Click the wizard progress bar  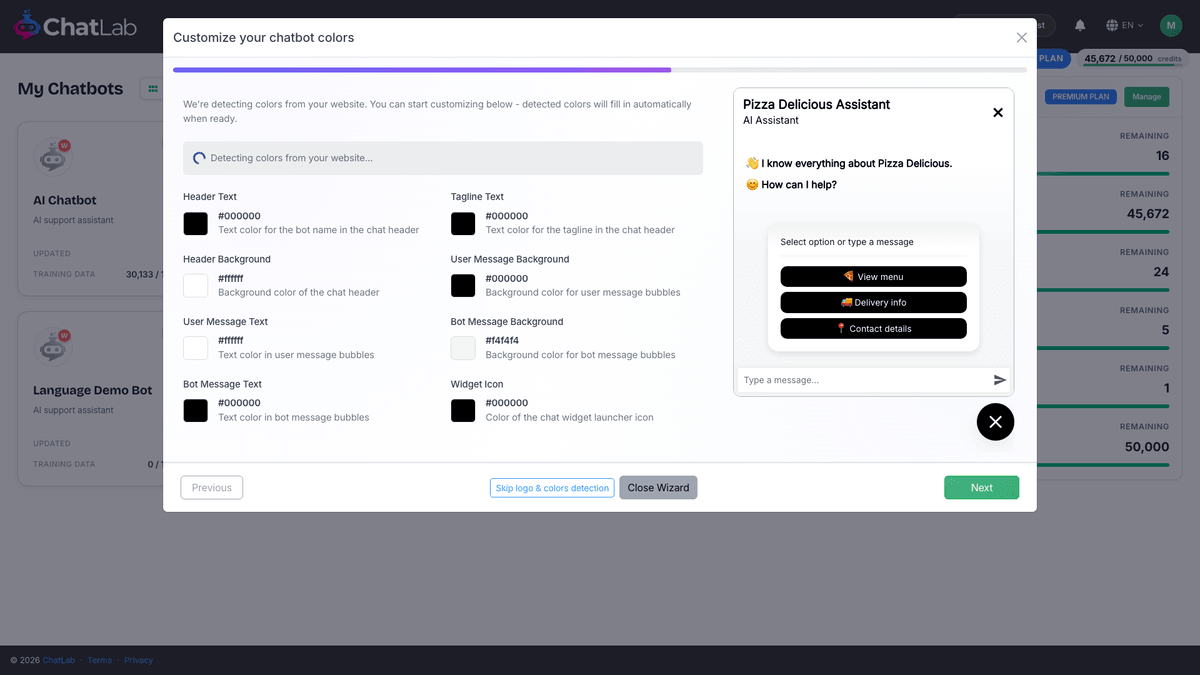pos(600,70)
